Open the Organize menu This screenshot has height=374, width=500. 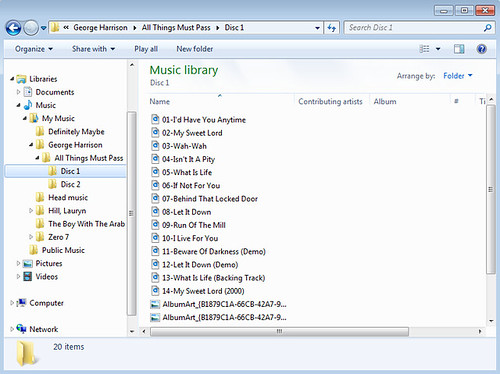point(34,49)
